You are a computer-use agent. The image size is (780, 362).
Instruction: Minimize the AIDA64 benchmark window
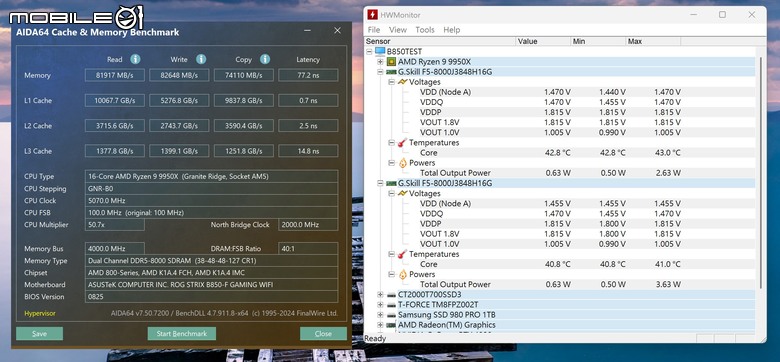click(x=308, y=31)
